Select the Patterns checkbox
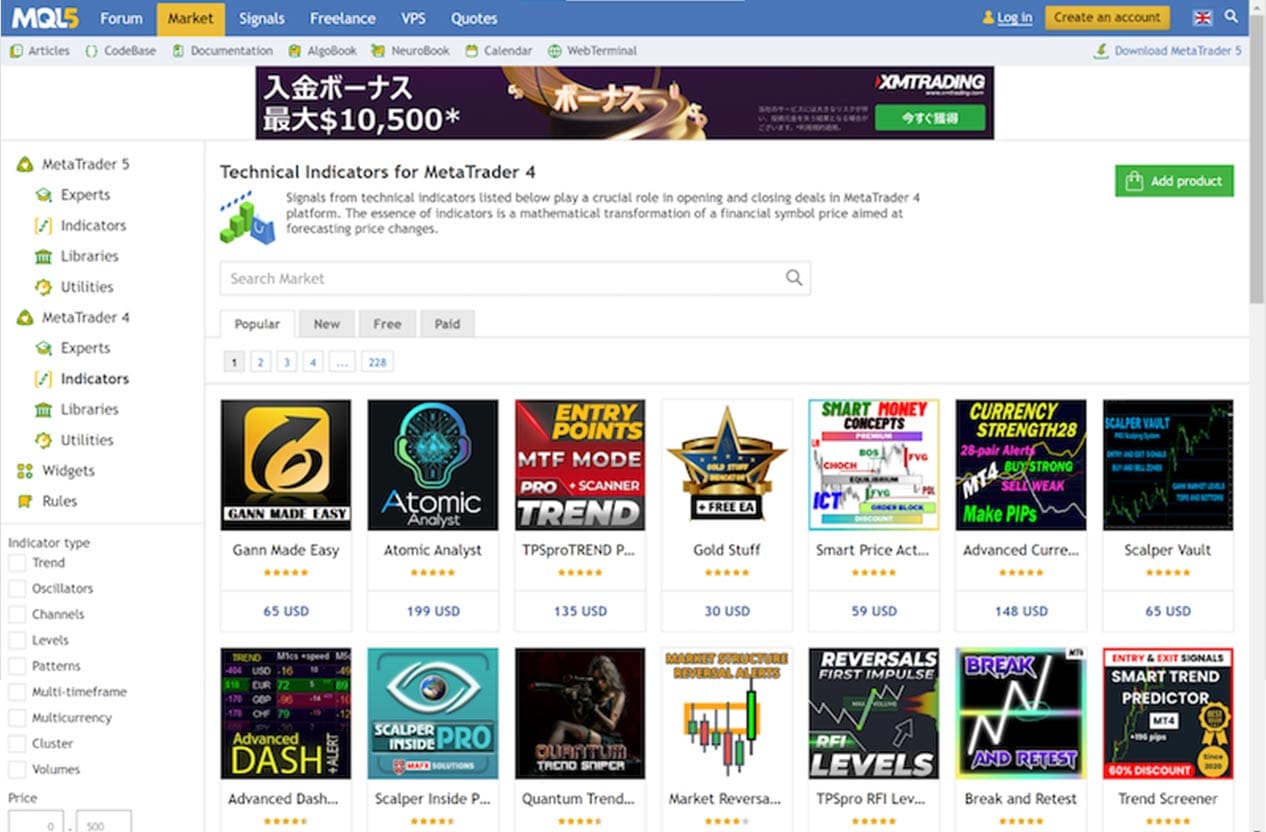The image size is (1266, 832). pos(17,666)
